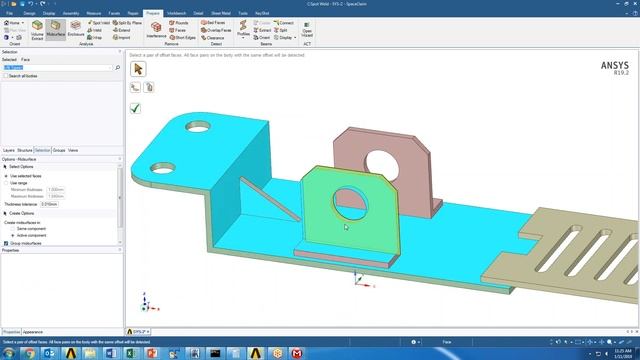Viewport: 640px width, 360px height.
Task: Detect Bad Faces
Action: pyautogui.click(x=213, y=23)
